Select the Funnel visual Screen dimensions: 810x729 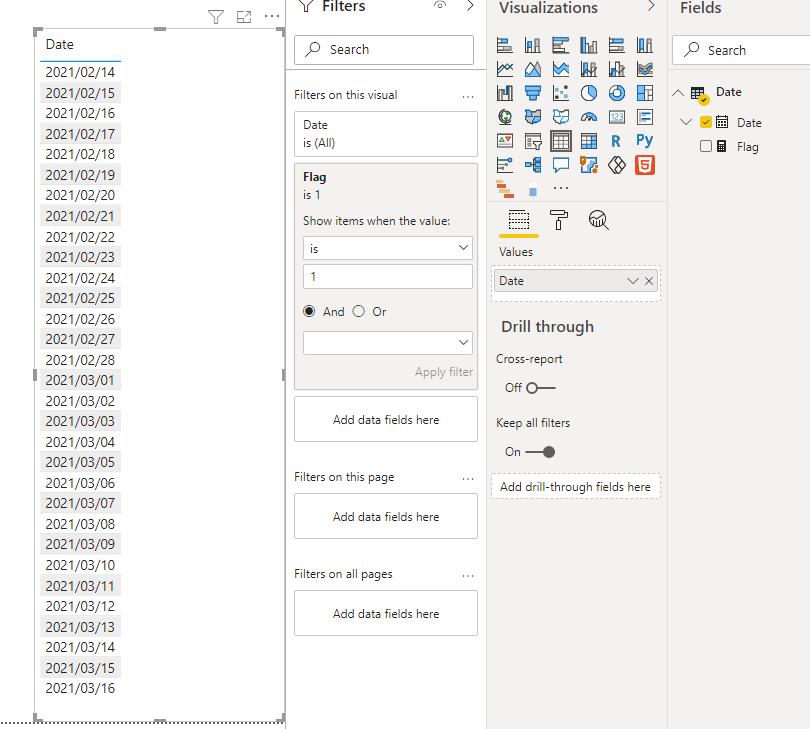coord(533,93)
